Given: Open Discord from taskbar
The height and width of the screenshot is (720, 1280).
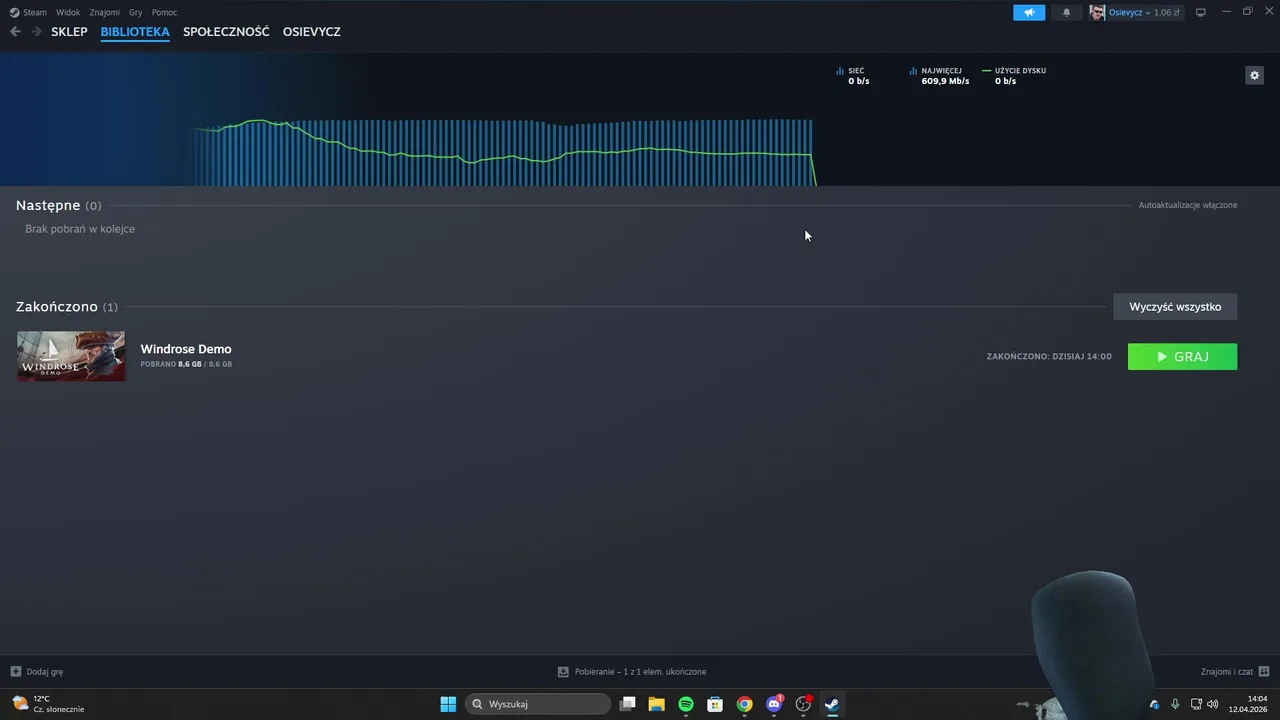Looking at the screenshot, I should click(774, 704).
